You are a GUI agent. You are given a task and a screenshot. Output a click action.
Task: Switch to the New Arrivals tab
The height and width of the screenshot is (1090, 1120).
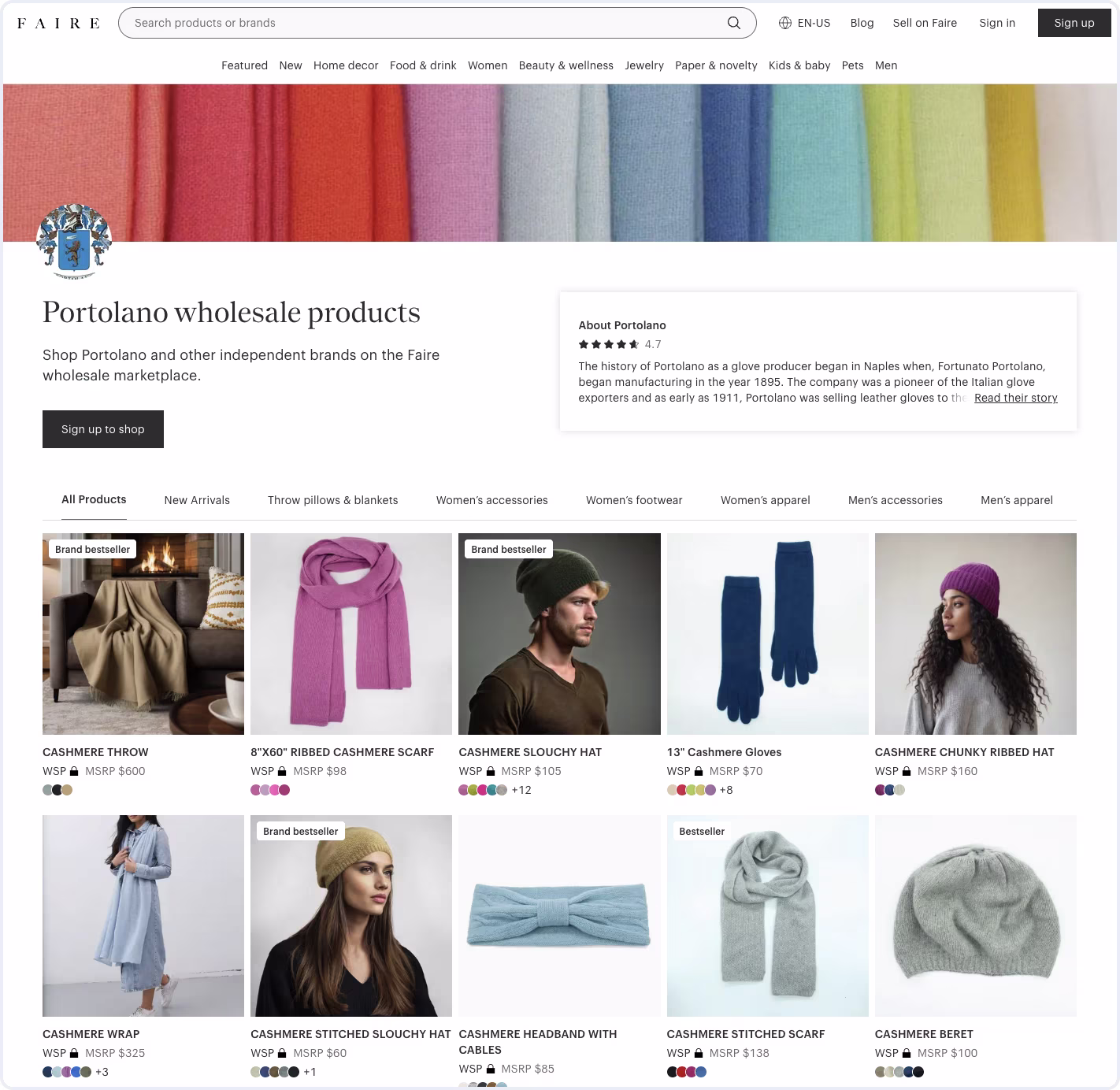[x=197, y=500]
